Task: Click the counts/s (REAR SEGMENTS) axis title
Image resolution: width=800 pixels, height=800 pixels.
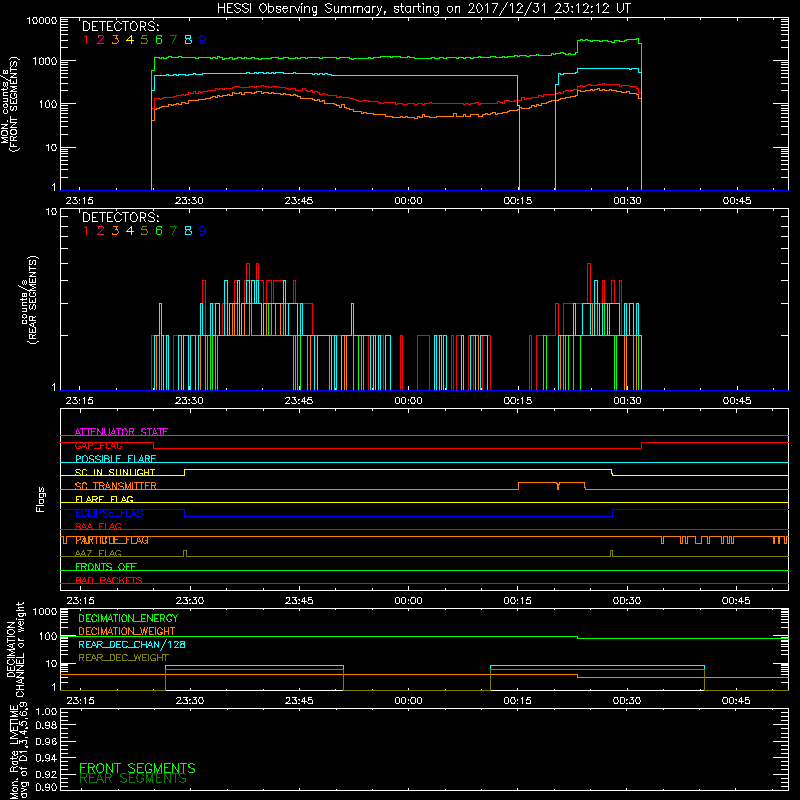Action: [29, 300]
